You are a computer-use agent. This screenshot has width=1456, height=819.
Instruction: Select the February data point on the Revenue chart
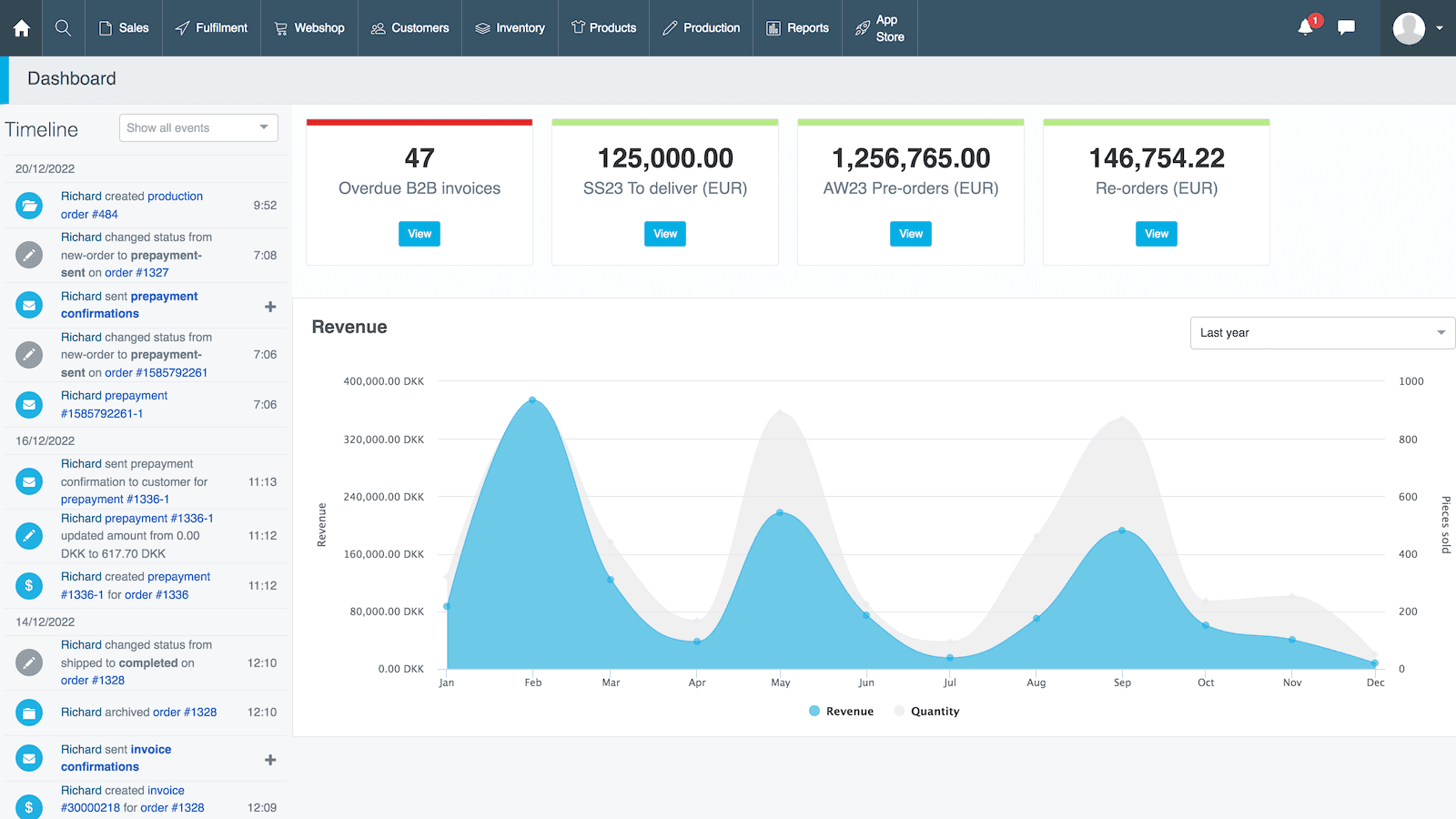(x=532, y=399)
